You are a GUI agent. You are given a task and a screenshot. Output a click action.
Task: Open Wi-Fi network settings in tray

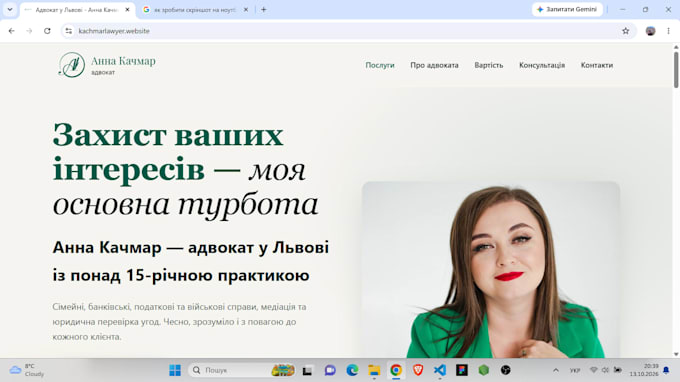[594, 370]
